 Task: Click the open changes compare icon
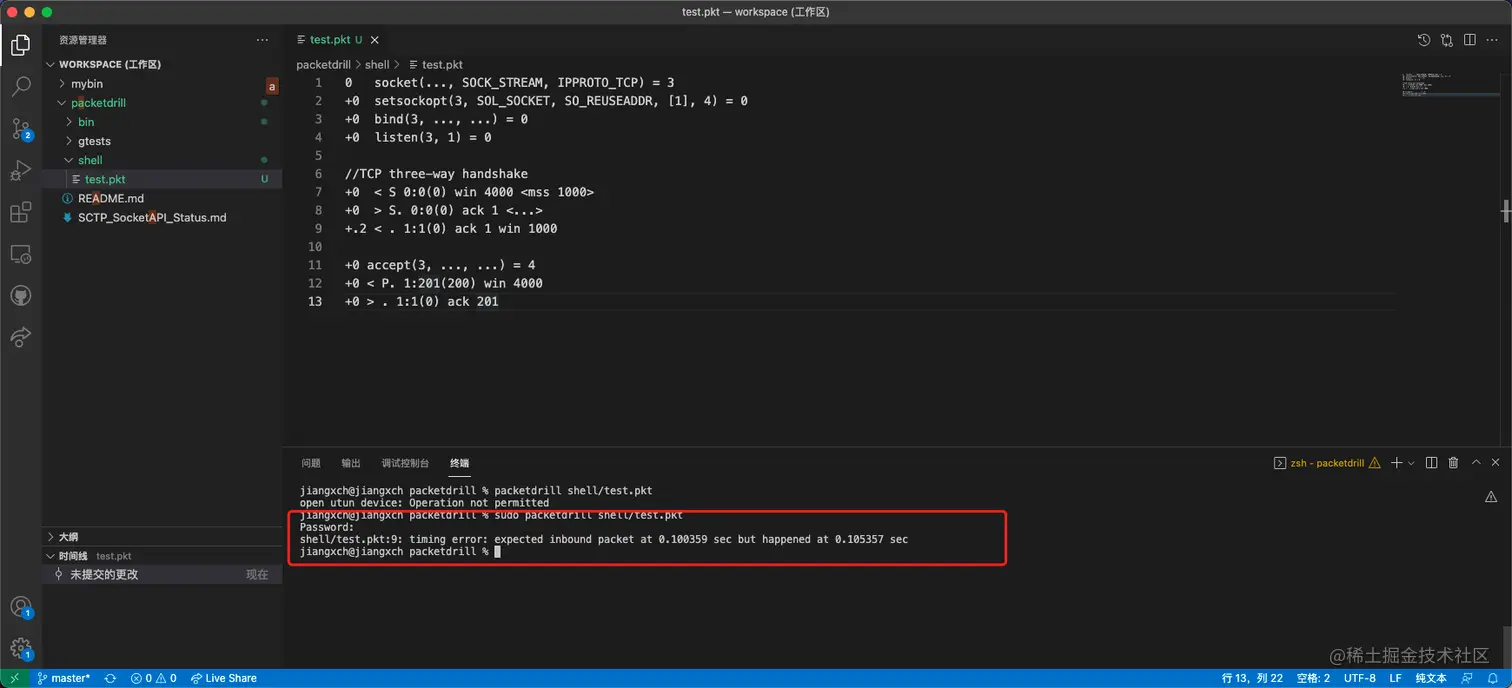[1447, 40]
